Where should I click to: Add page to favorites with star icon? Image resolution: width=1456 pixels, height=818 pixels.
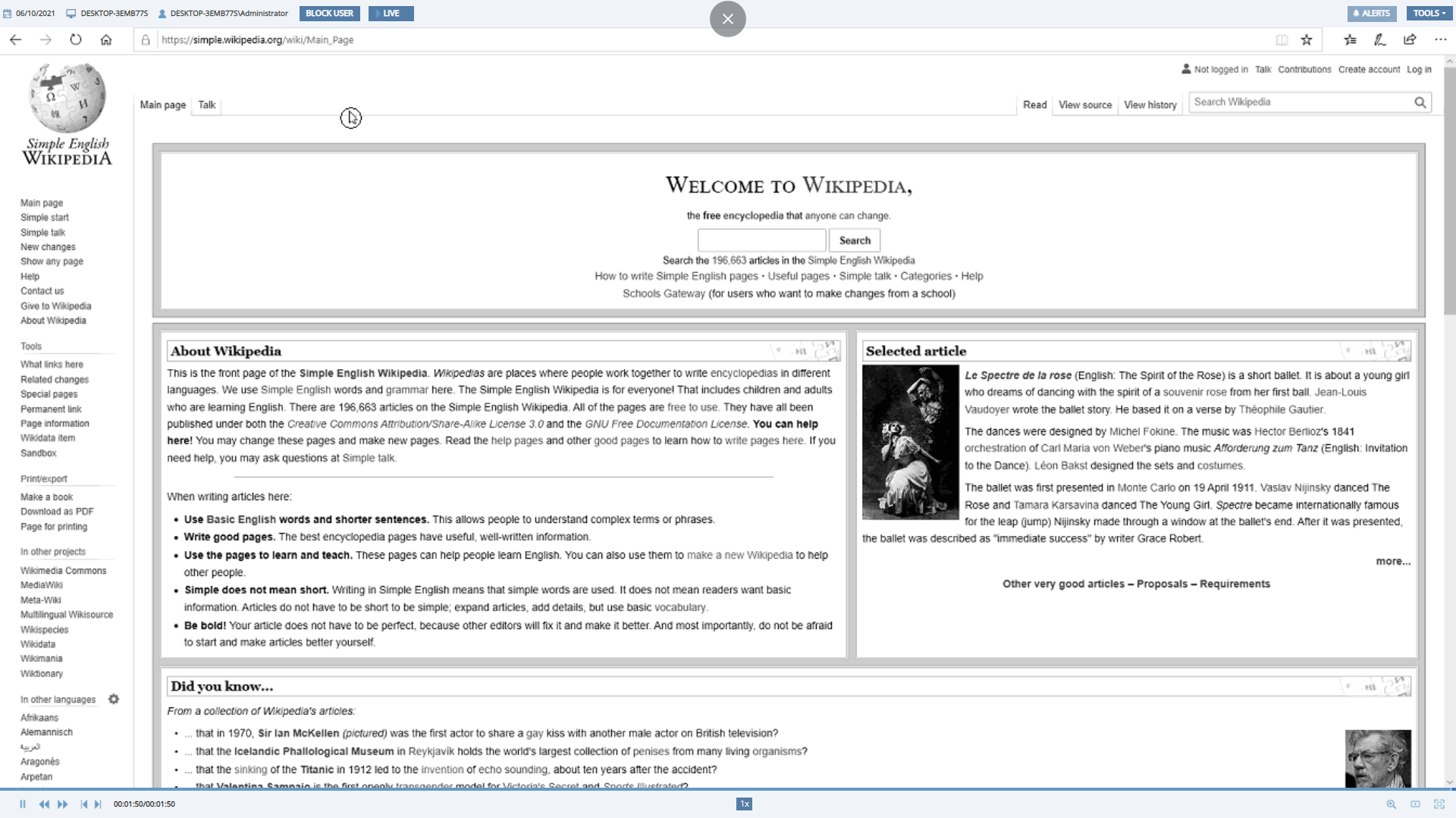[x=1307, y=40]
